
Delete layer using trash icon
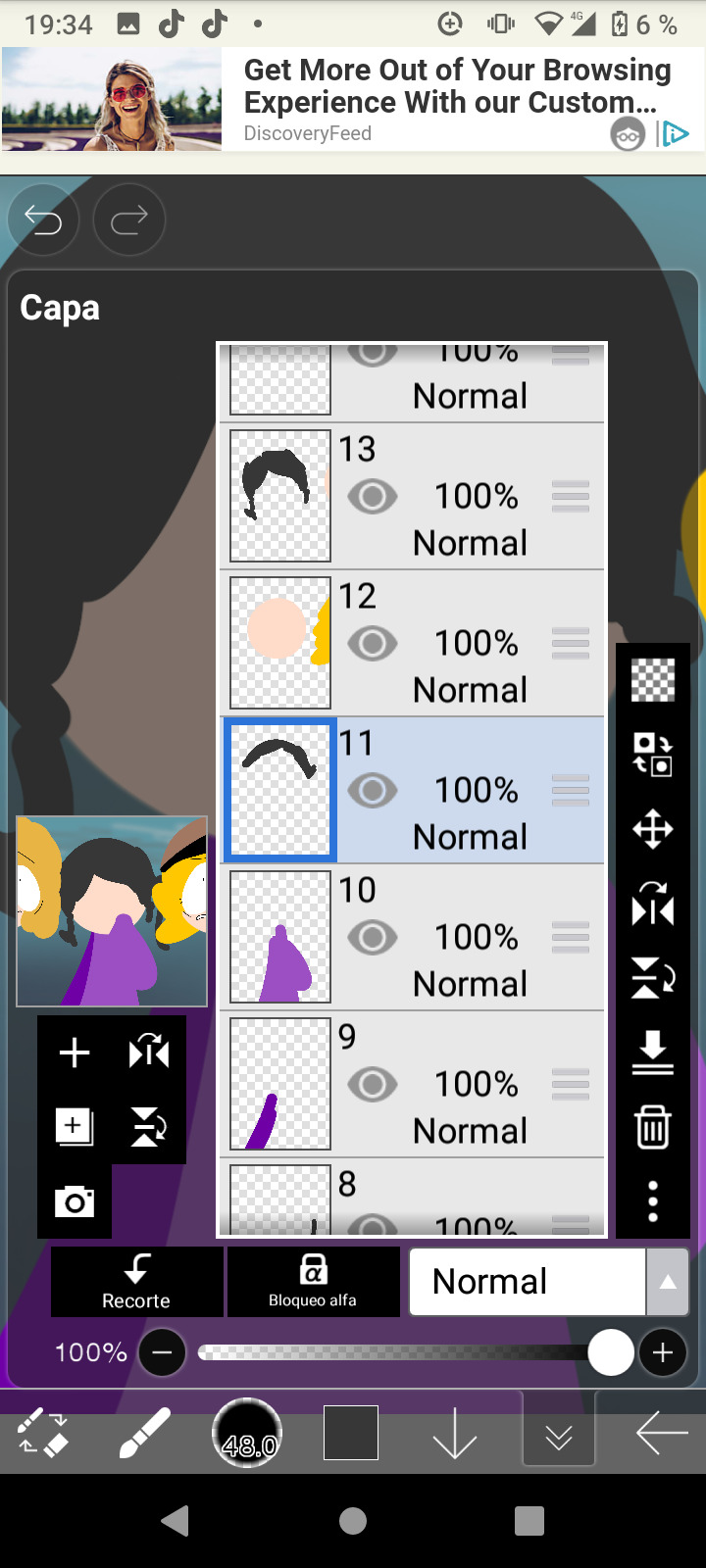pos(653,1127)
